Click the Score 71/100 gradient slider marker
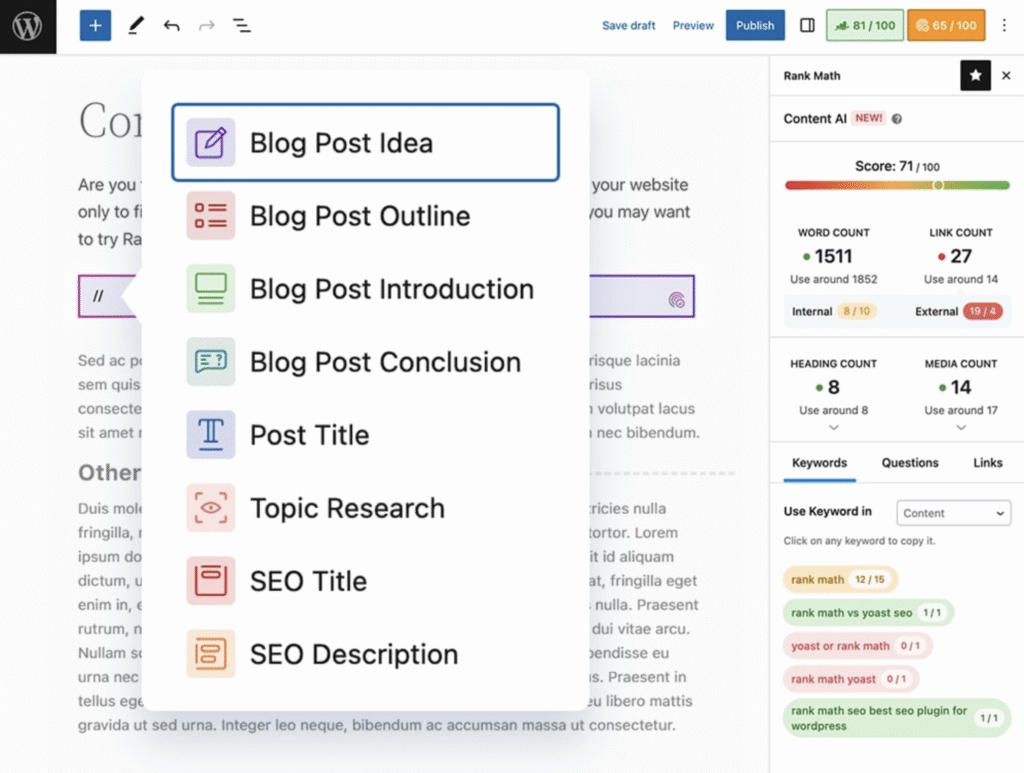 [x=938, y=185]
